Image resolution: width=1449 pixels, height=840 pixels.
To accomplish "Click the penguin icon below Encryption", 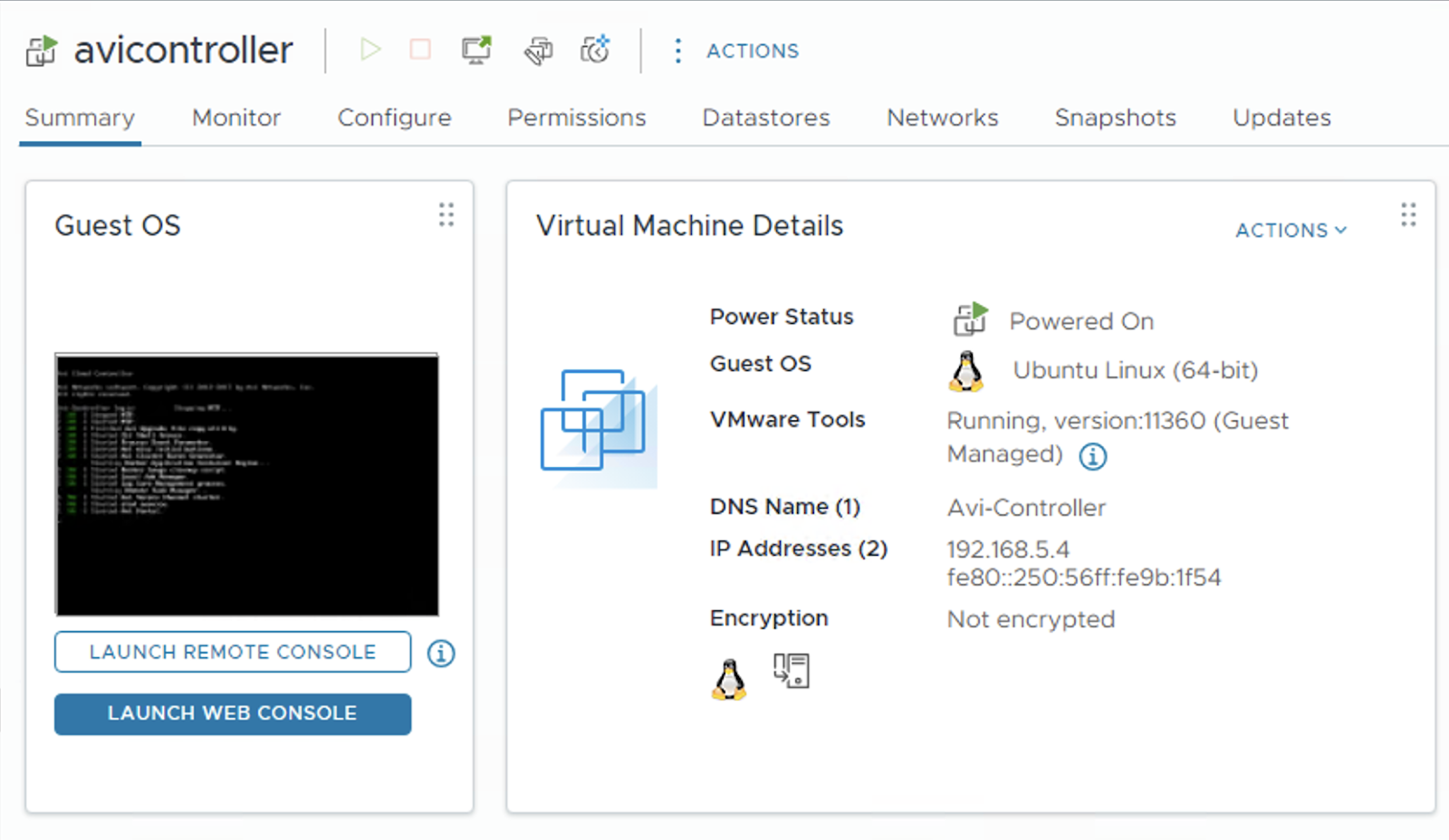I will coord(729,679).
